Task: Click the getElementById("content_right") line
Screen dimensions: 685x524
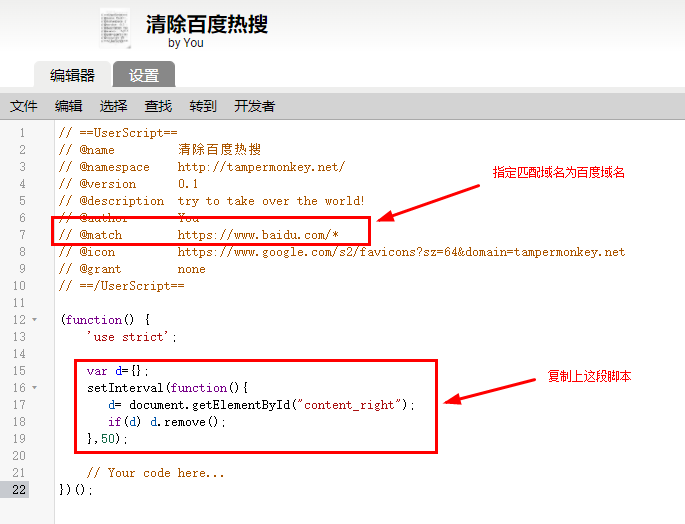Action: pyautogui.click(x=261, y=405)
